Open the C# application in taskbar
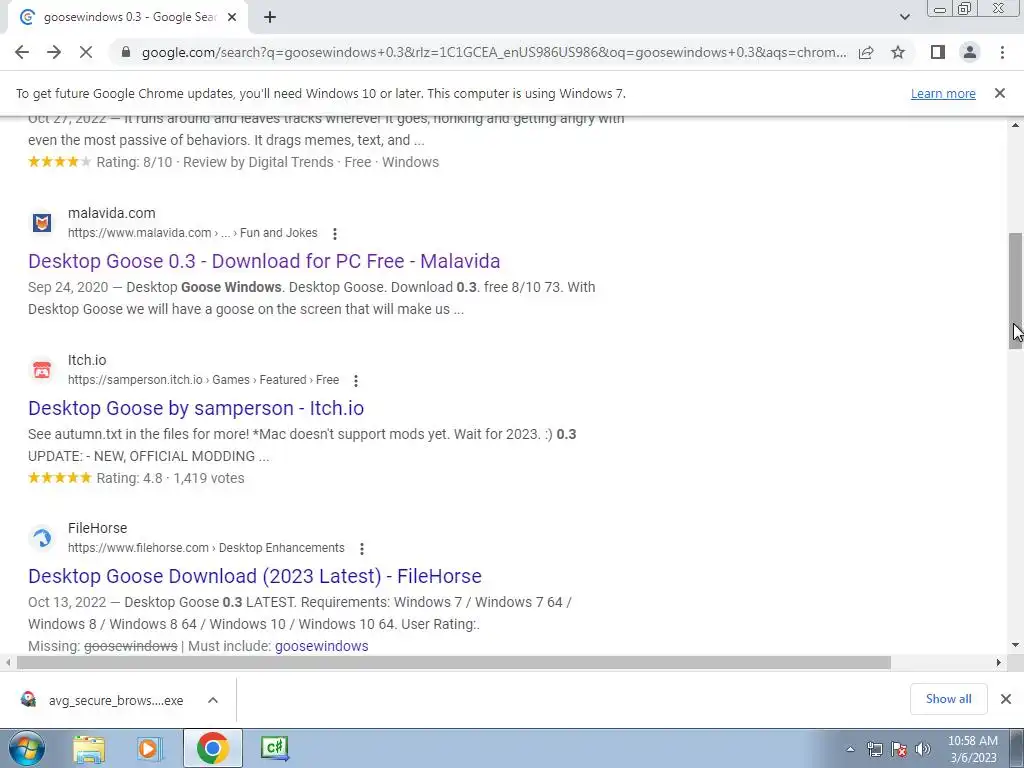 click(274, 748)
